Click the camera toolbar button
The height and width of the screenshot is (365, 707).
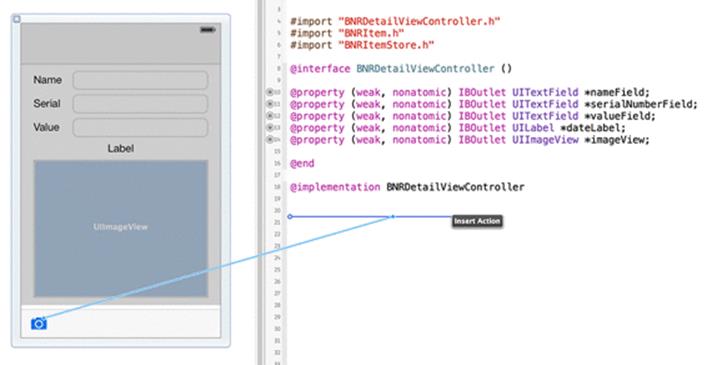39,323
